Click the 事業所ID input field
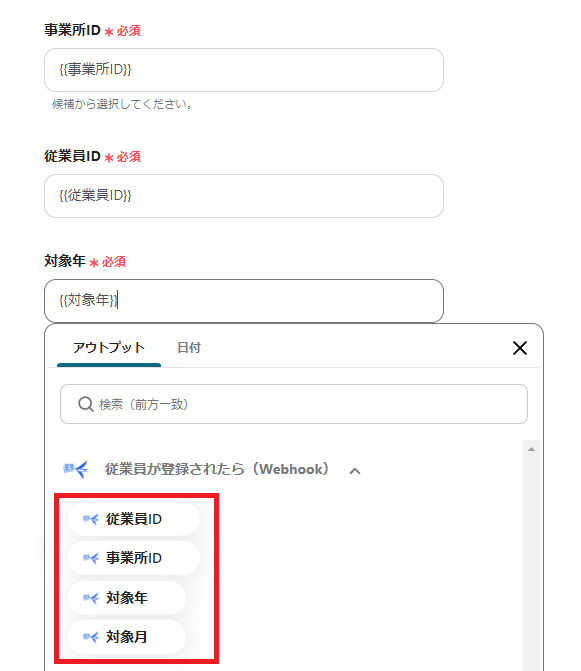Screen dimensions: 581x671 tap(244, 70)
